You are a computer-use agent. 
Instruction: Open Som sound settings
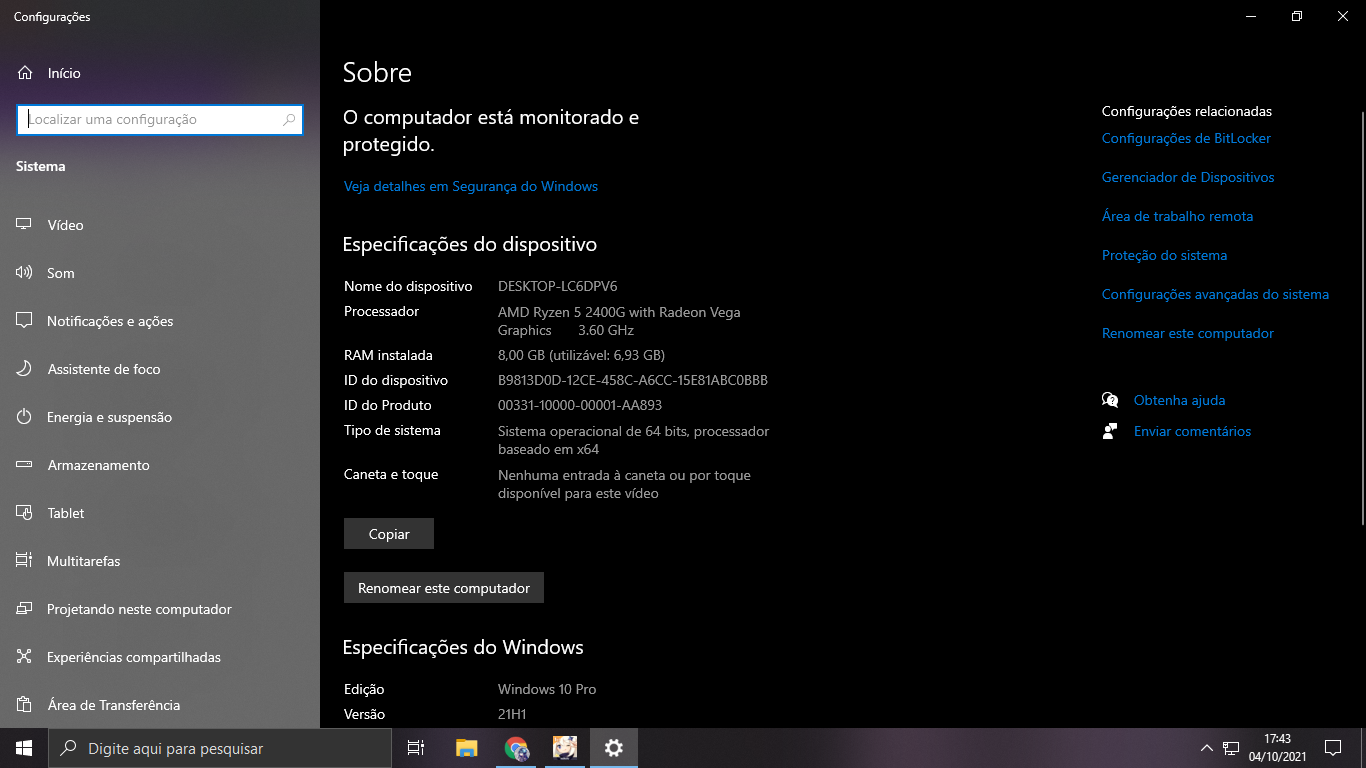click(160, 273)
